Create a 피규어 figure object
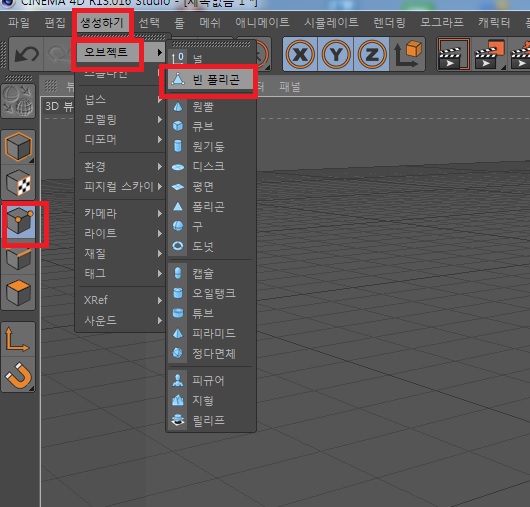Viewport: 530px width, 507px height. (211, 381)
